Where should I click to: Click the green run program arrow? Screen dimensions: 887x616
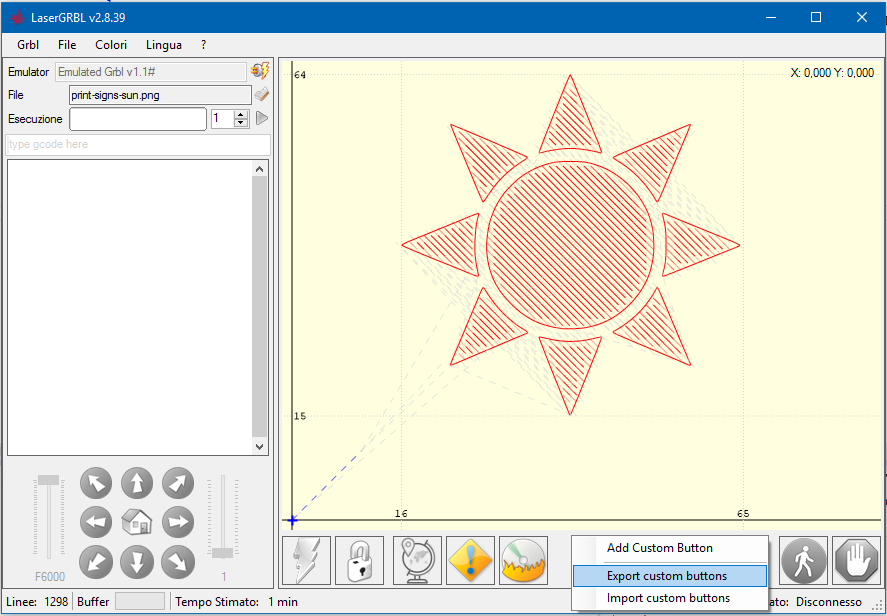click(261, 118)
